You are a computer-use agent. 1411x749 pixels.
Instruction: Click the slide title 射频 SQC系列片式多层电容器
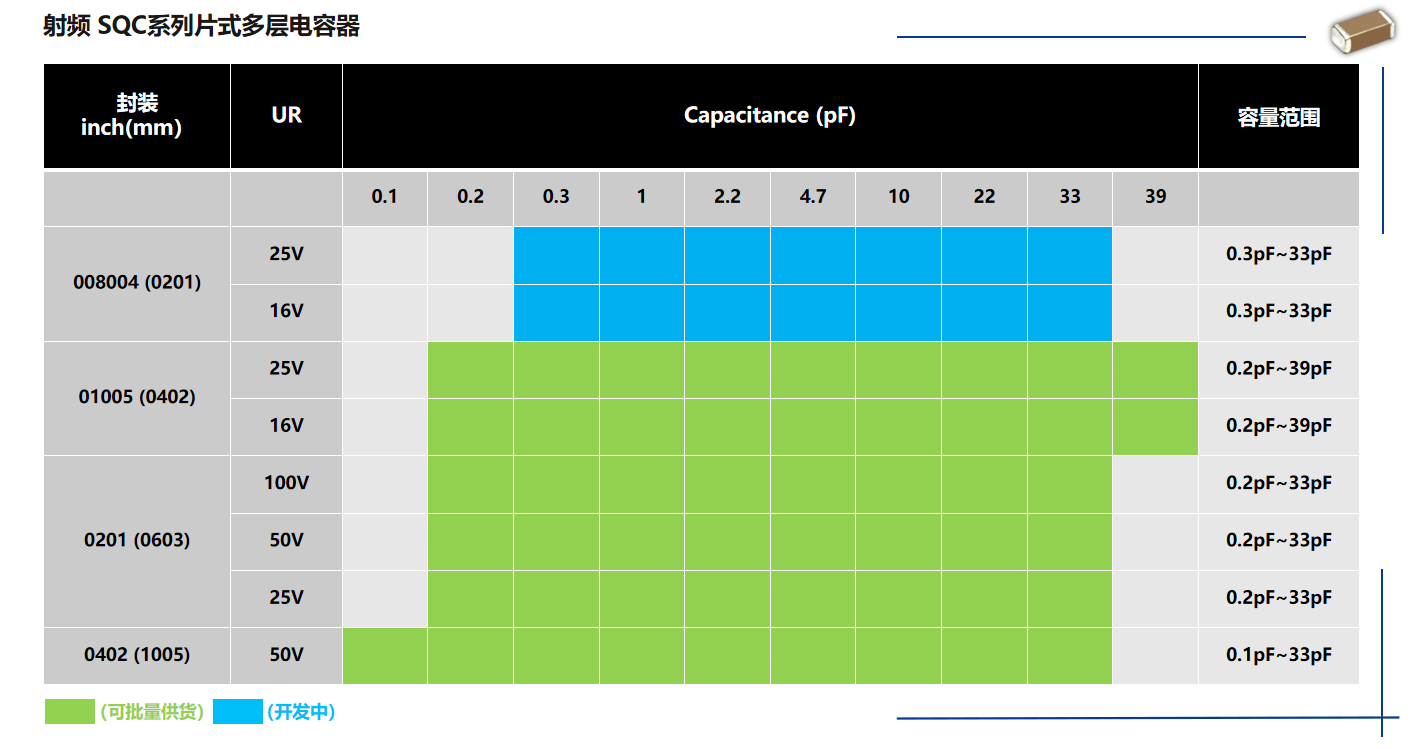(201, 27)
